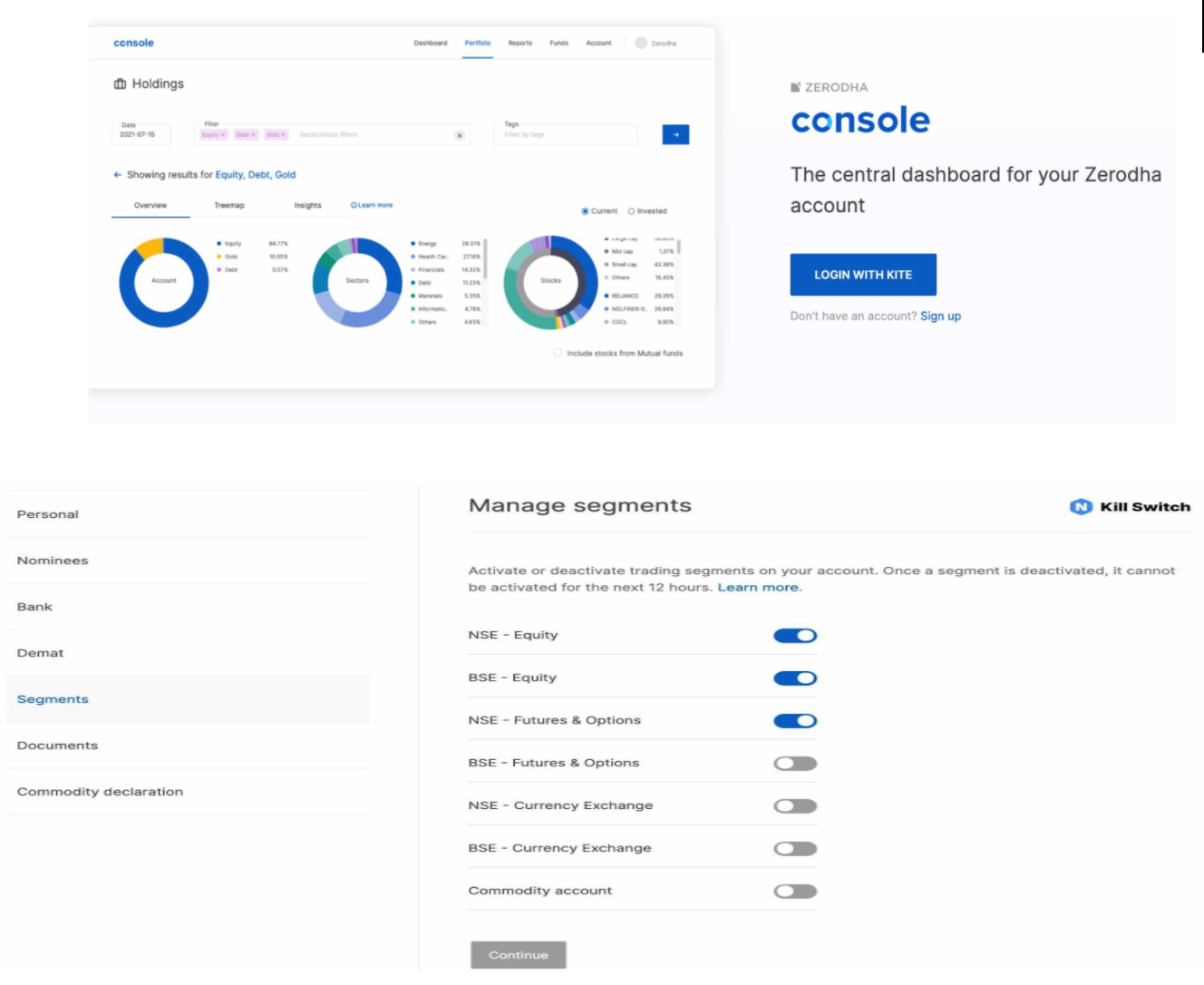Screen dimensions: 1204x985
Task: Click the back arrow before Showing results
Action: [117, 174]
